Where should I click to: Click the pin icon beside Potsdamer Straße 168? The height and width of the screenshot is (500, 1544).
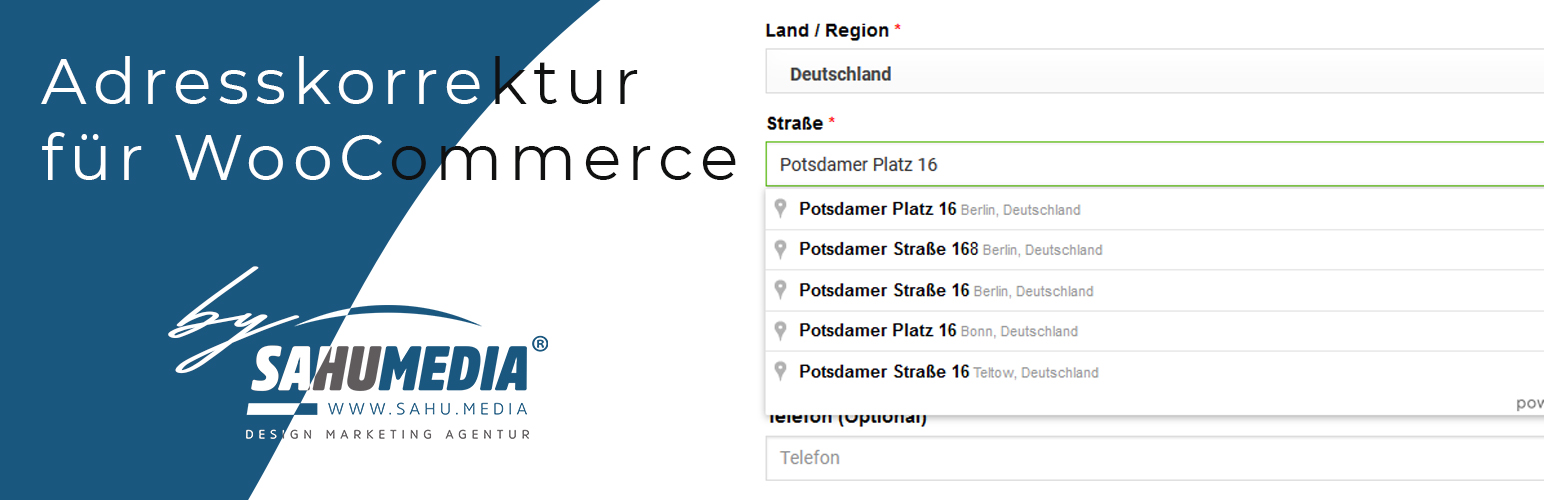781,249
